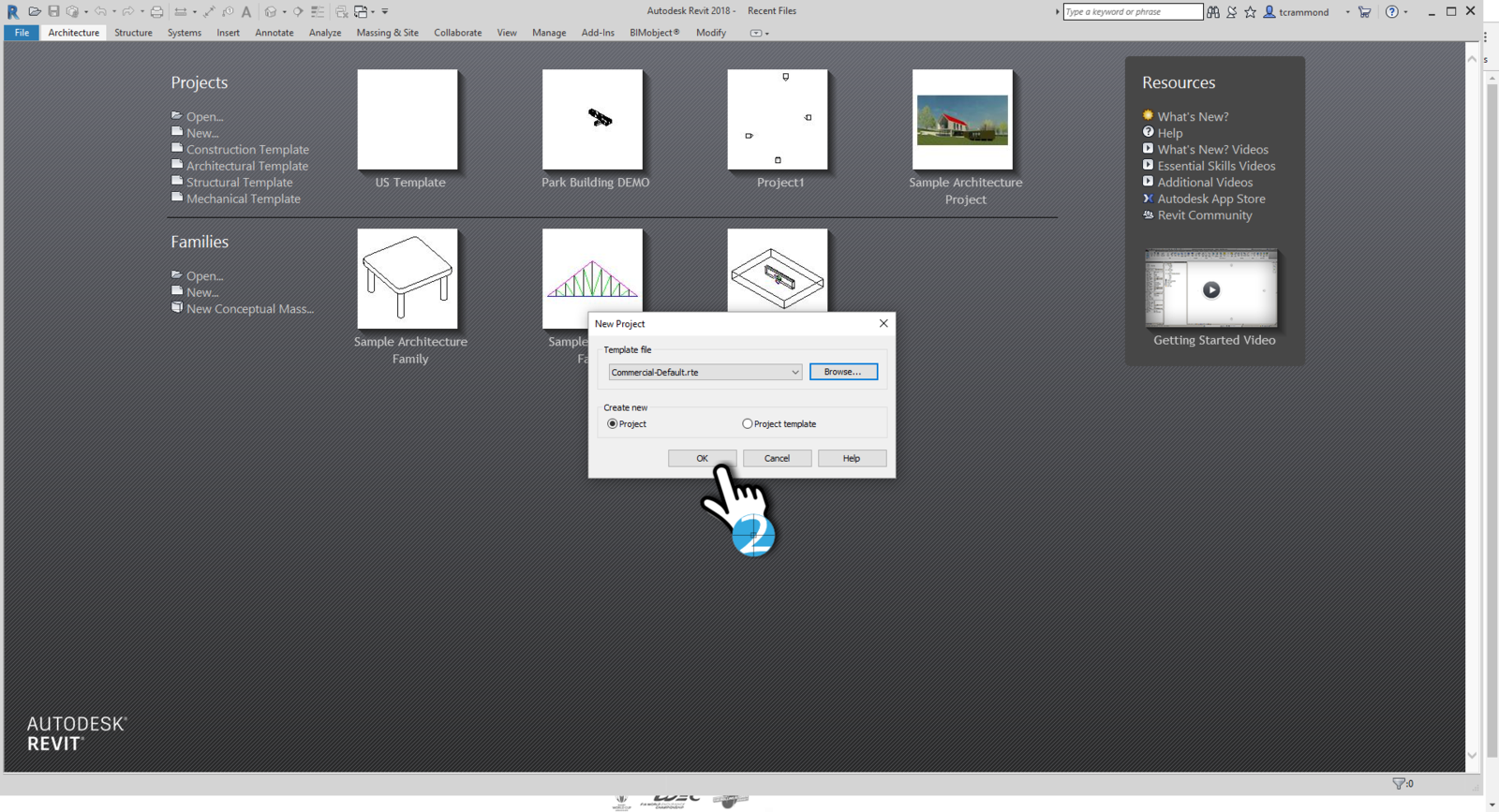Click the Project1 thumbnail
This screenshot has height=812, width=1499.
[778, 120]
